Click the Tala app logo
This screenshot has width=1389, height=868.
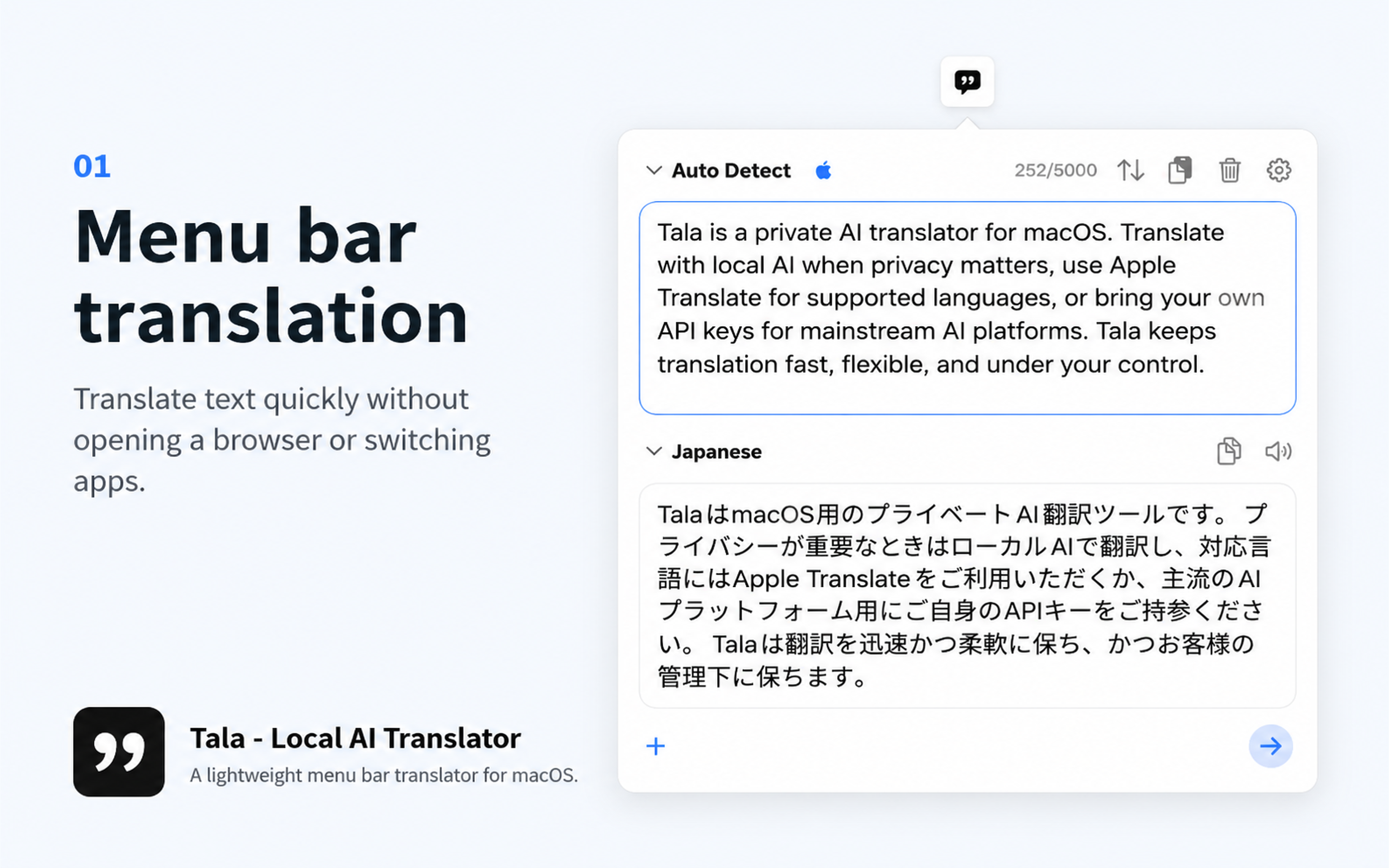[119, 752]
